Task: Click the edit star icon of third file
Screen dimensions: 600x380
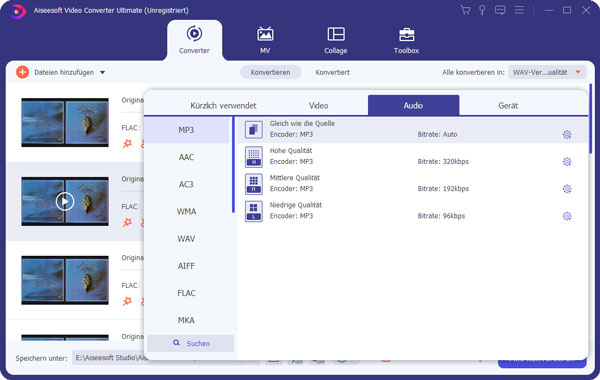Action: point(127,301)
